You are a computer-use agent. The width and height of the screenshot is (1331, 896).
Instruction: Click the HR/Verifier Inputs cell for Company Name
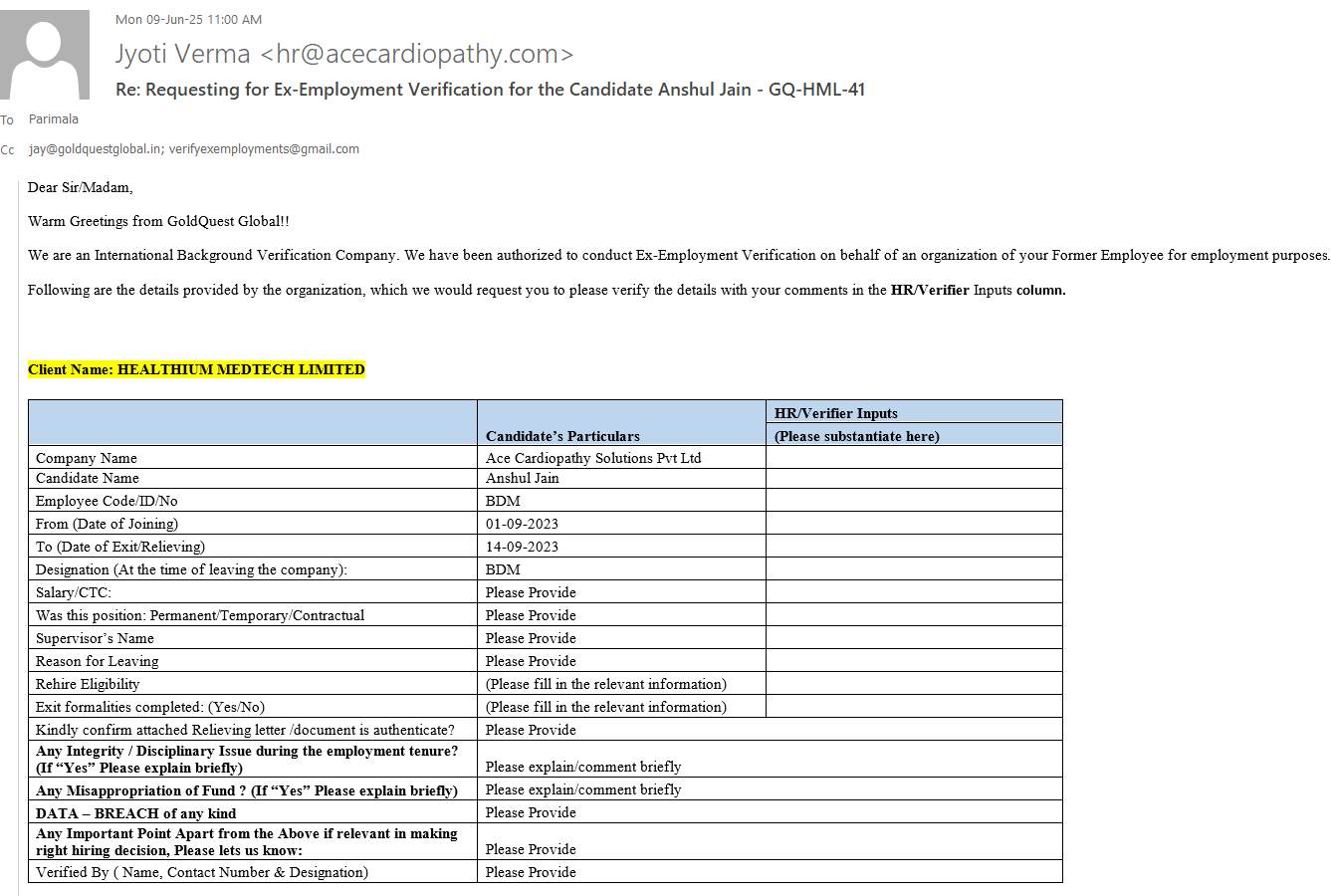pyautogui.click(x=914, y=457)
